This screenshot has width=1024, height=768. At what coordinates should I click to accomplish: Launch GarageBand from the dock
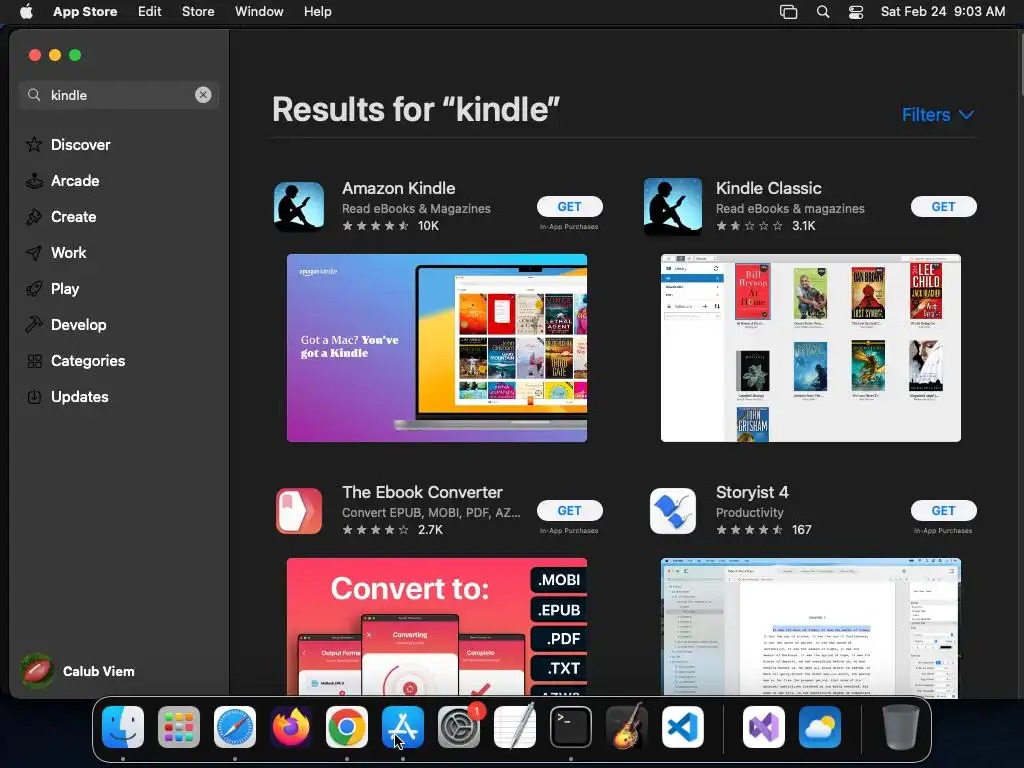pyautogui.click(x=627, y=727)
